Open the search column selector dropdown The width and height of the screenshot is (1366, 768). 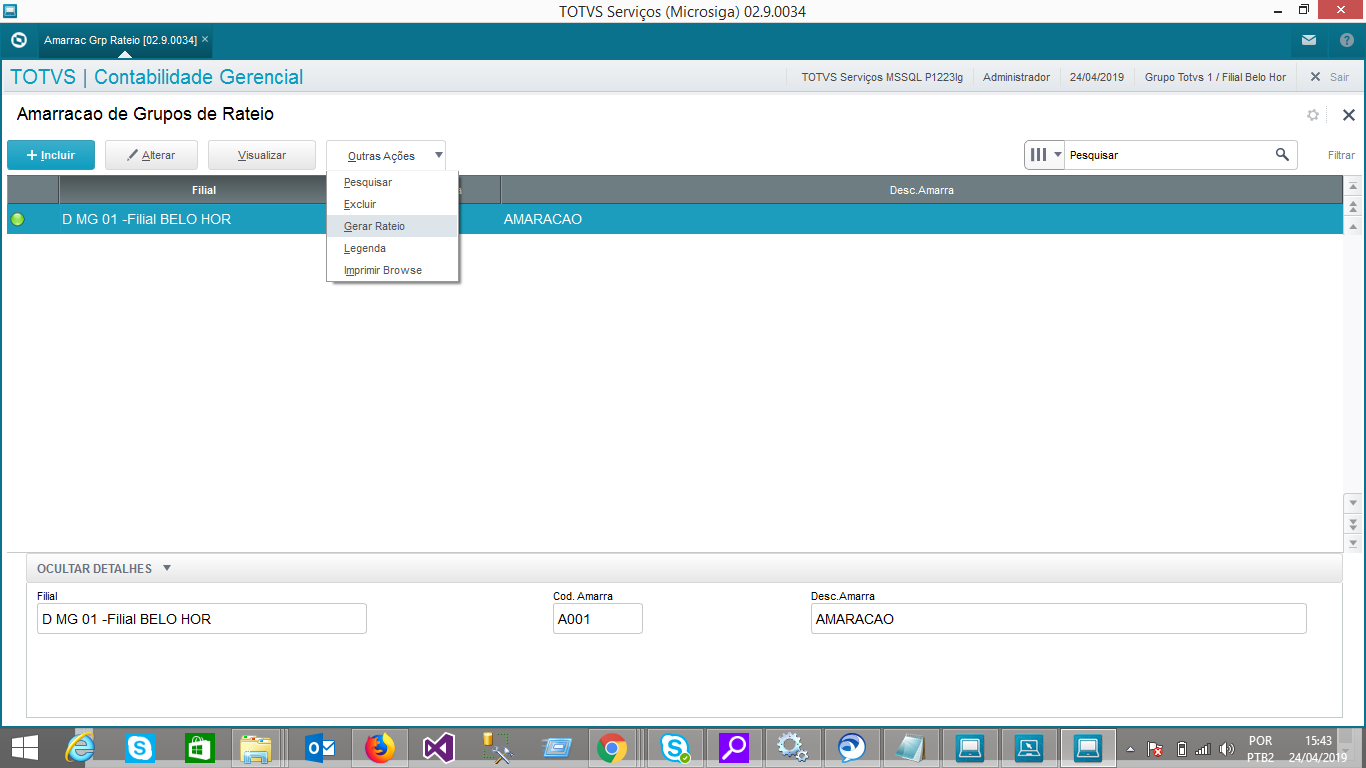click(x=1045, y=155)
